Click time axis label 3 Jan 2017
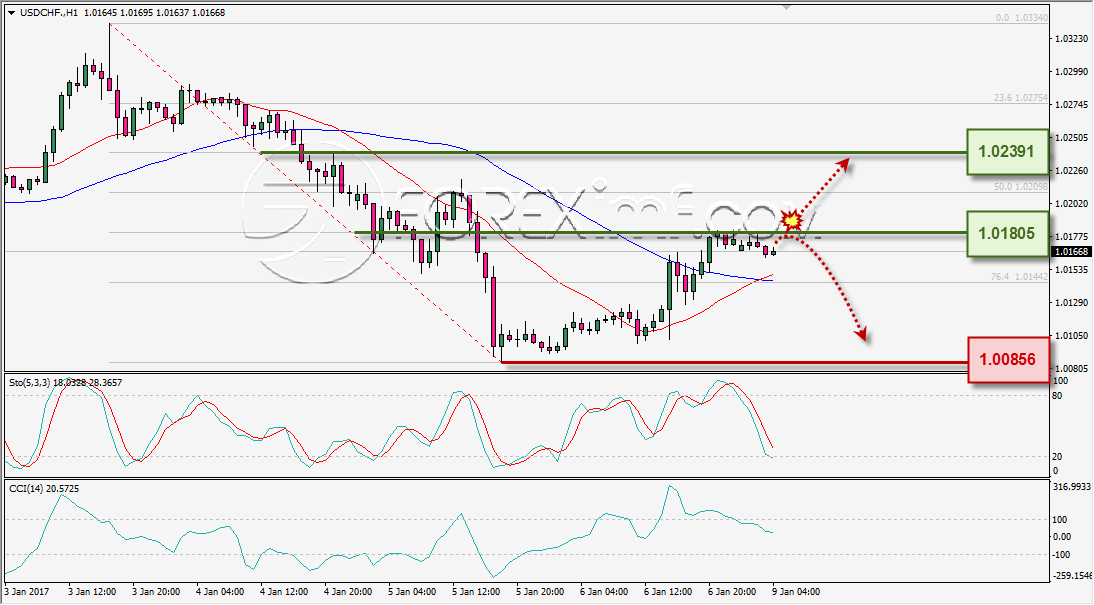 coord(27,592)
